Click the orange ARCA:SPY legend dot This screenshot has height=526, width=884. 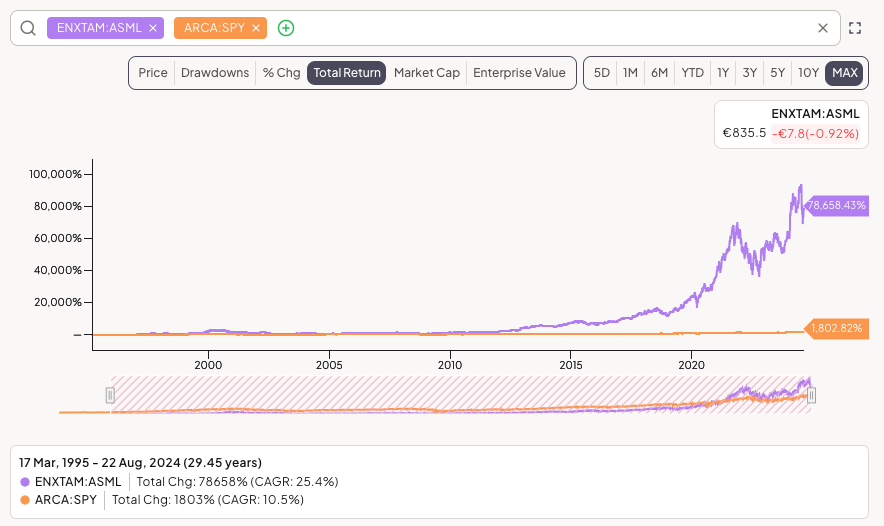pyautogui.click(x=25, y=500)
